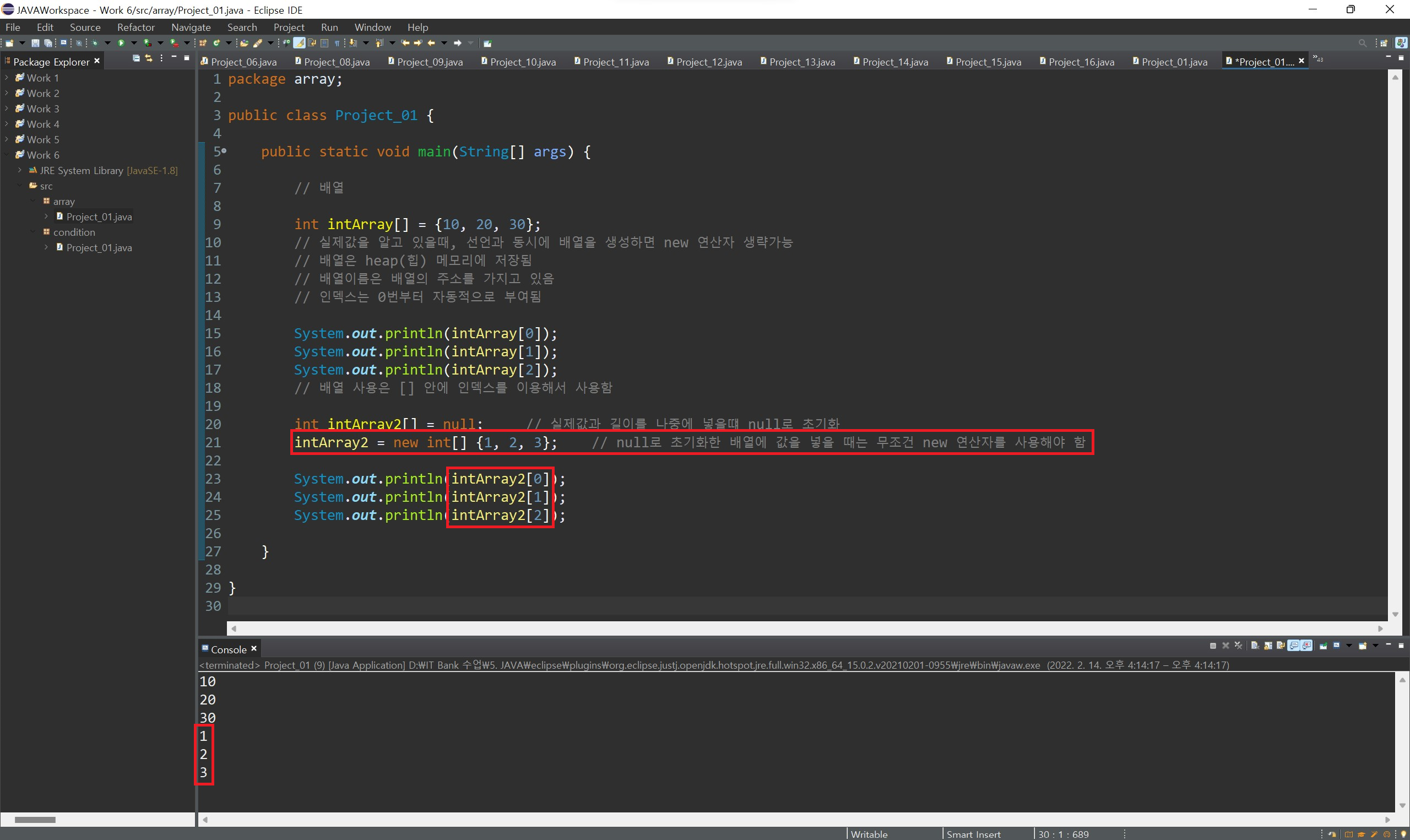The height and width of the screenshot is (840, 1410).
Task: Expand the Work 3 project
Action: pyautogui.click(x=7, y=109)
